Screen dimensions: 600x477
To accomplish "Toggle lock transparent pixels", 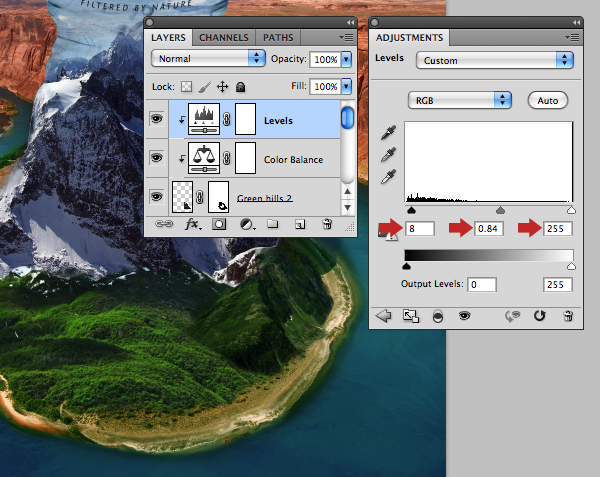I will coord(186,86).
